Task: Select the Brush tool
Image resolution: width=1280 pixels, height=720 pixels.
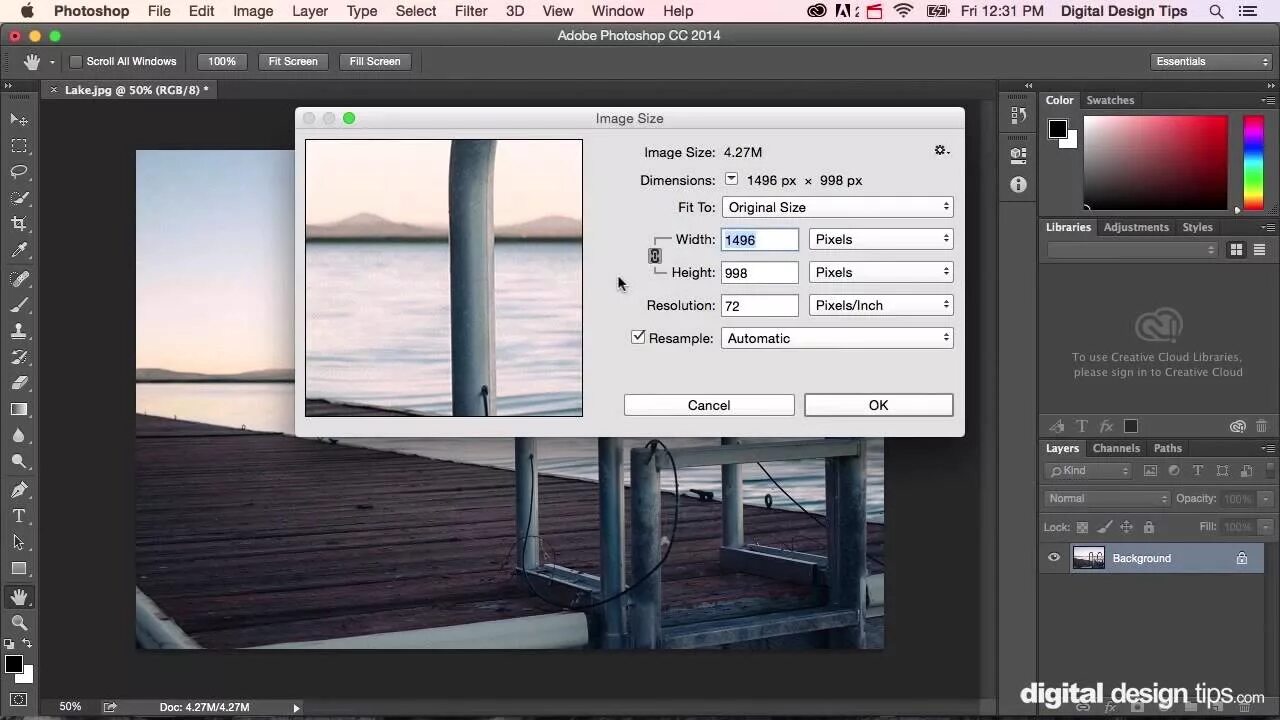Action: pyautogui.click(x=19, y=305)
